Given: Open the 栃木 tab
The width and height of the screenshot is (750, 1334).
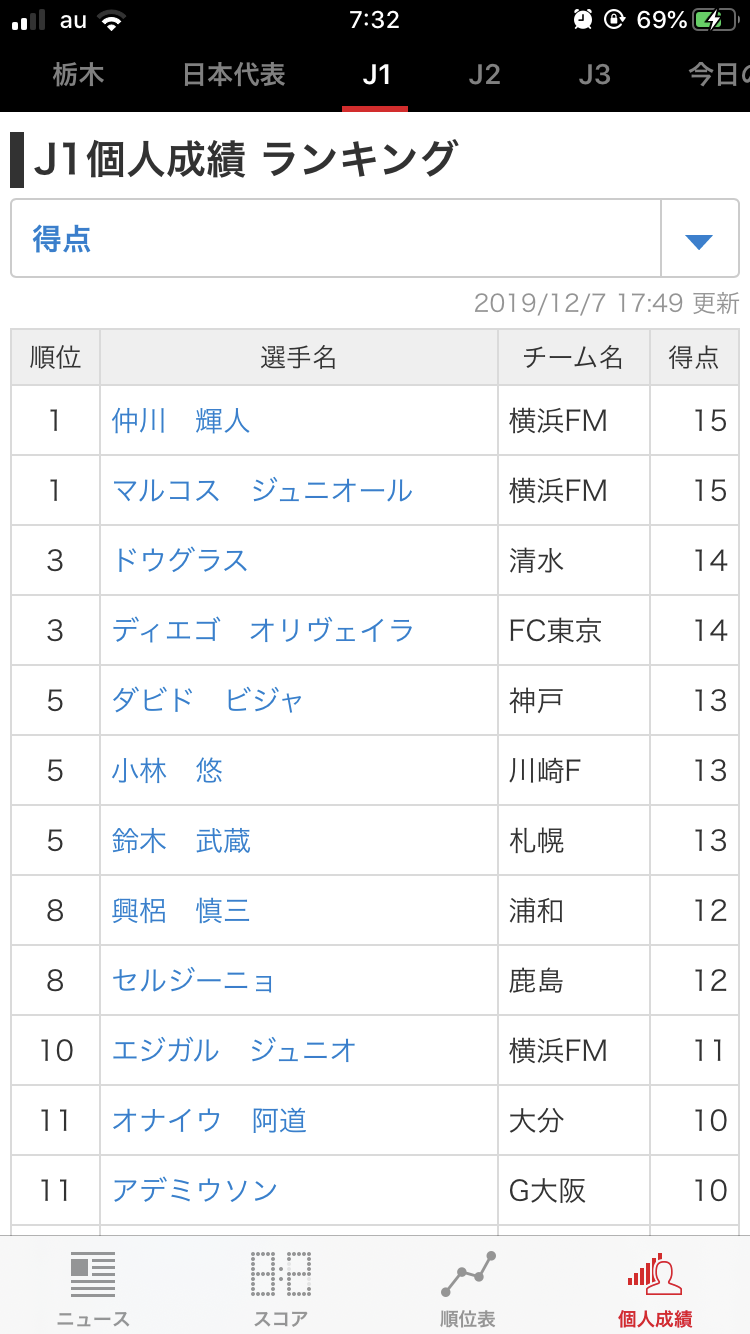Looking at the screenshot, I should 78,75.
